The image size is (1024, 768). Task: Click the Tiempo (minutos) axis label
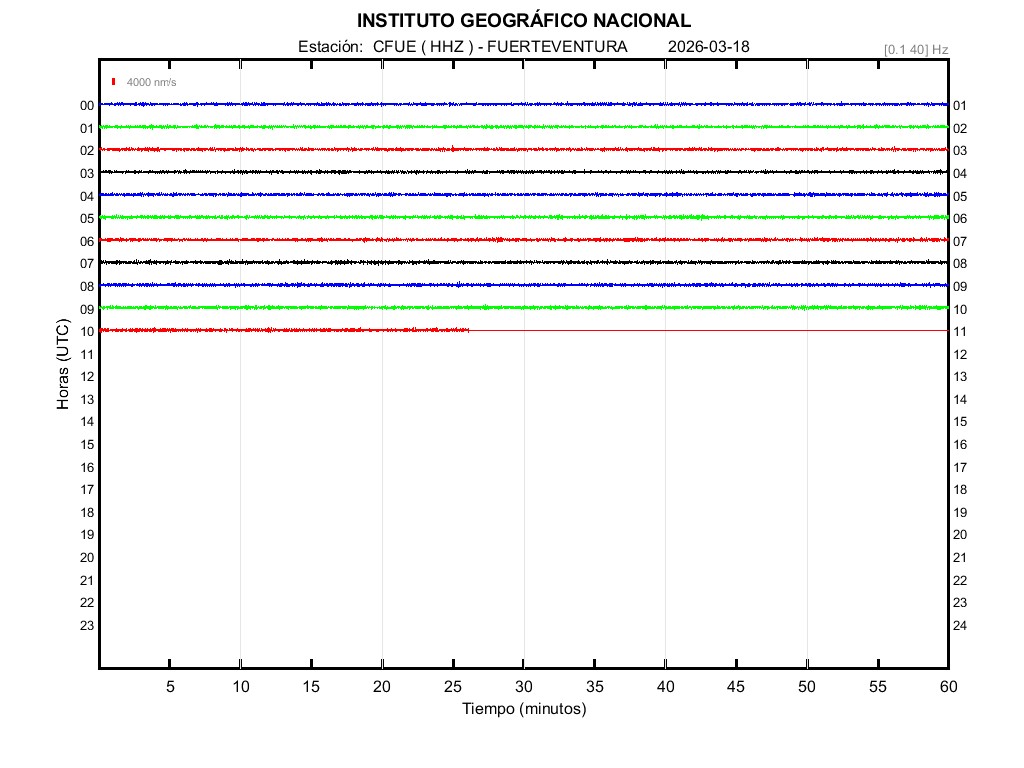tap(523, 709)
